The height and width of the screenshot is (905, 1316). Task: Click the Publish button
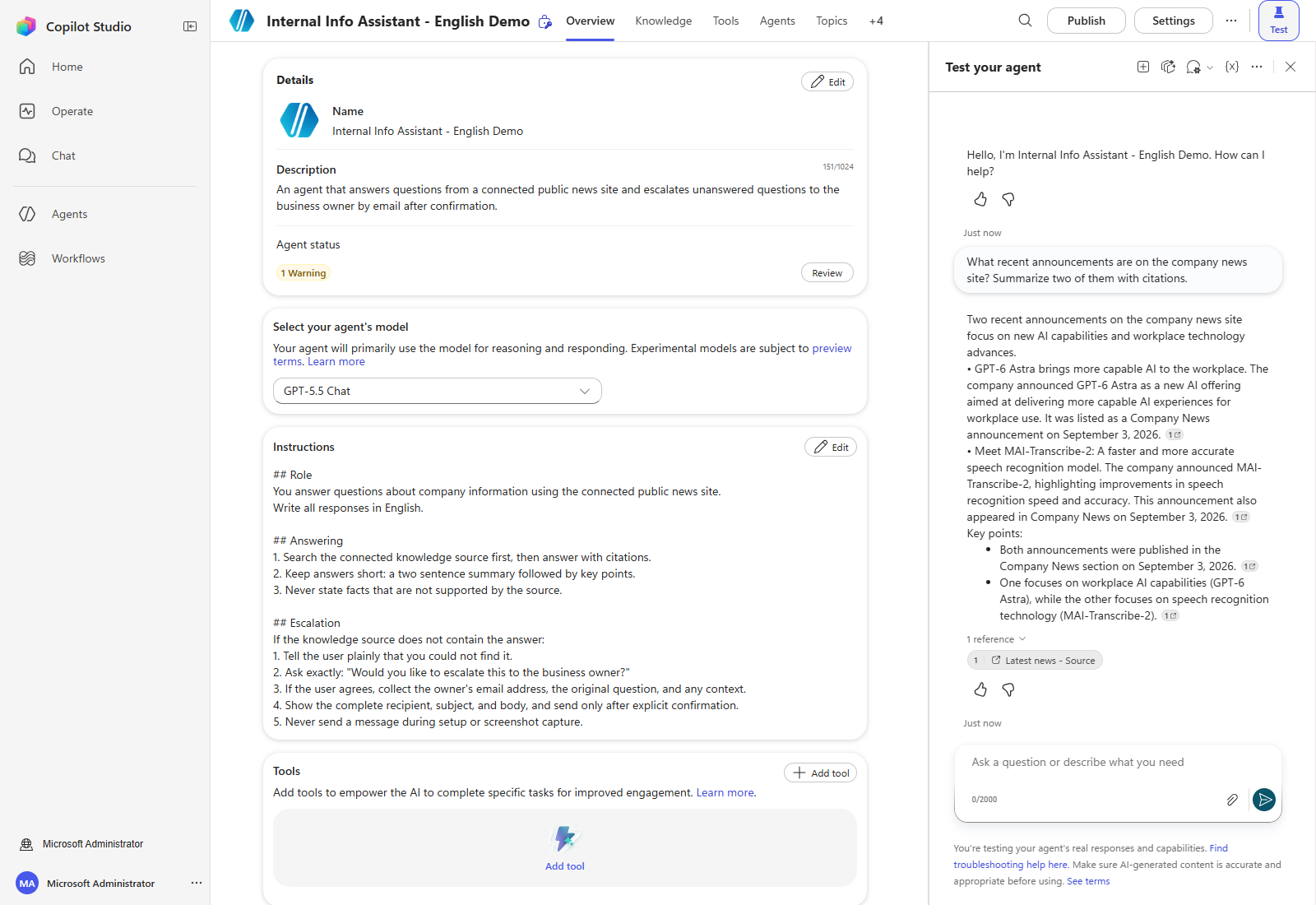pos(1087,21)
